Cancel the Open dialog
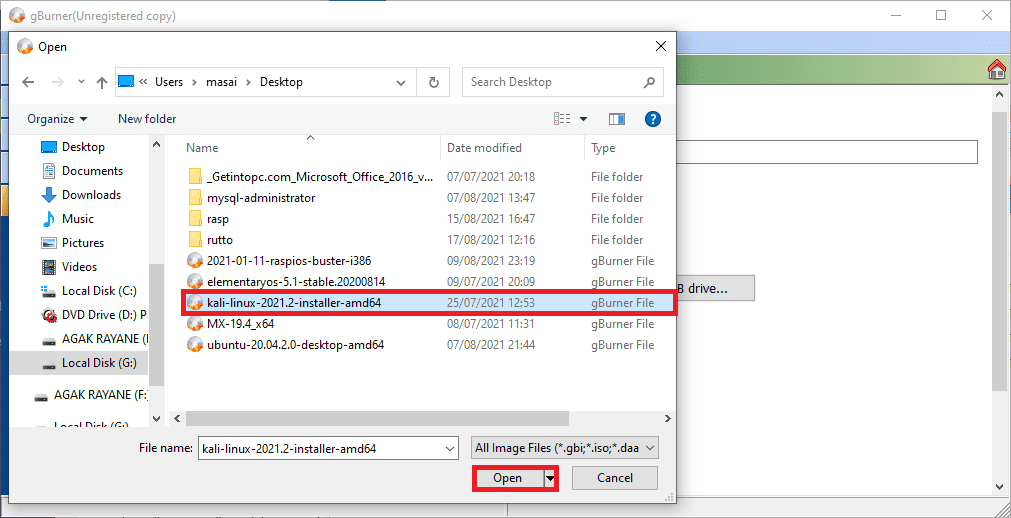 (614, 478)
